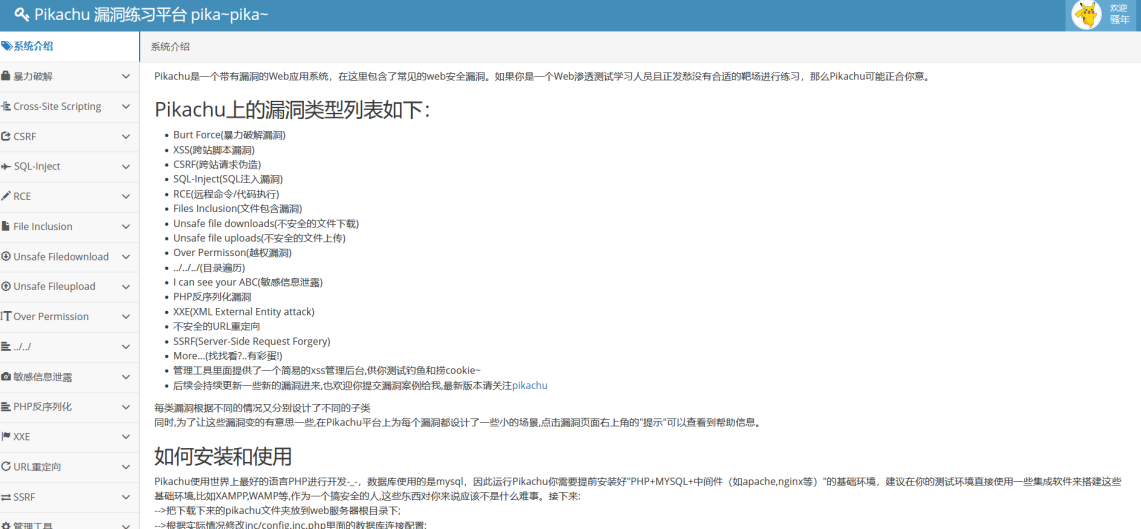Expand the 敏感信息泄露 chevron
Image resolution: width=1141 pixels, height=529 pixels.
click(x=126, y=376)
